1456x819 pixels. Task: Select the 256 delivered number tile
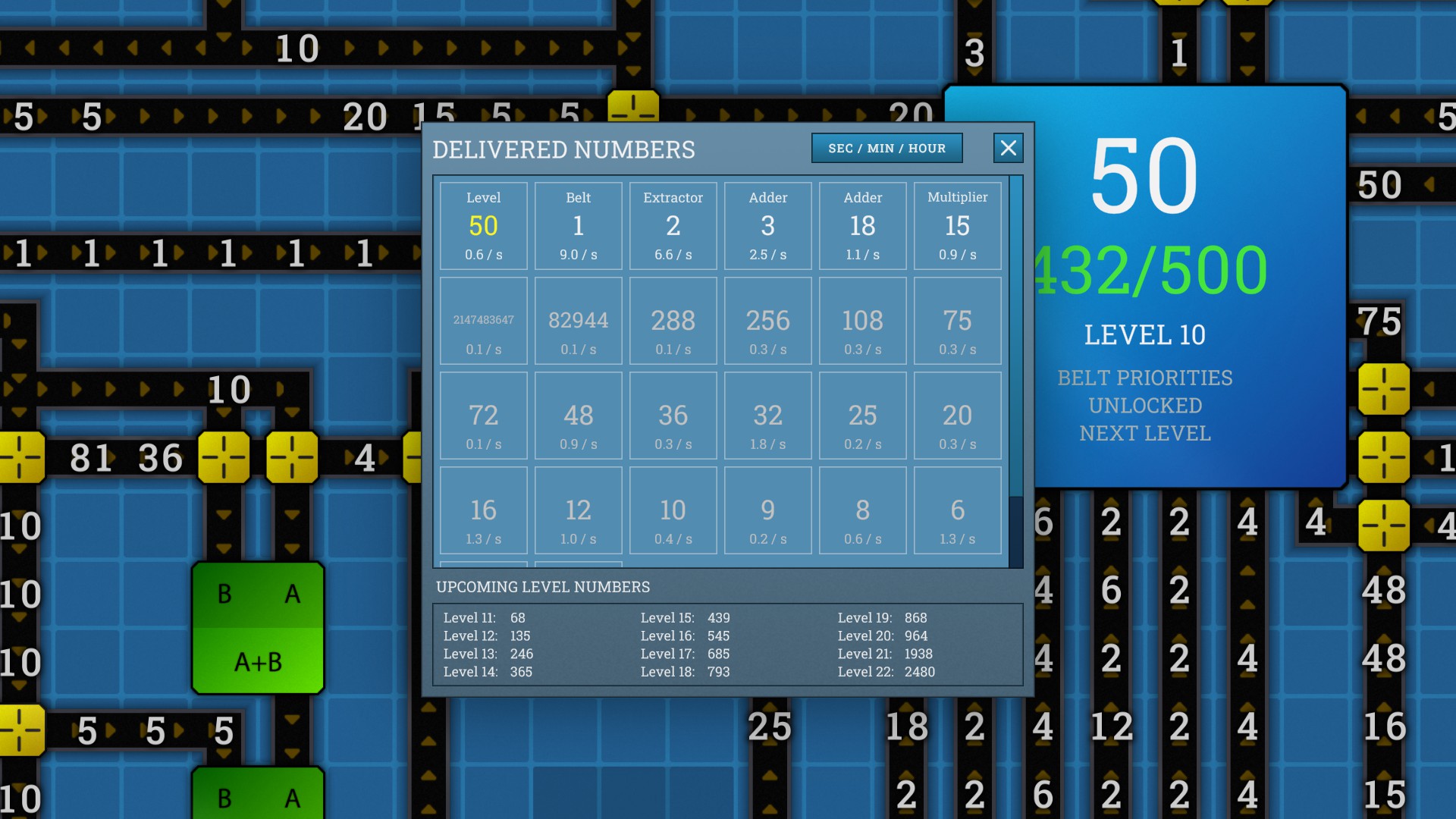tap(767, 321)
